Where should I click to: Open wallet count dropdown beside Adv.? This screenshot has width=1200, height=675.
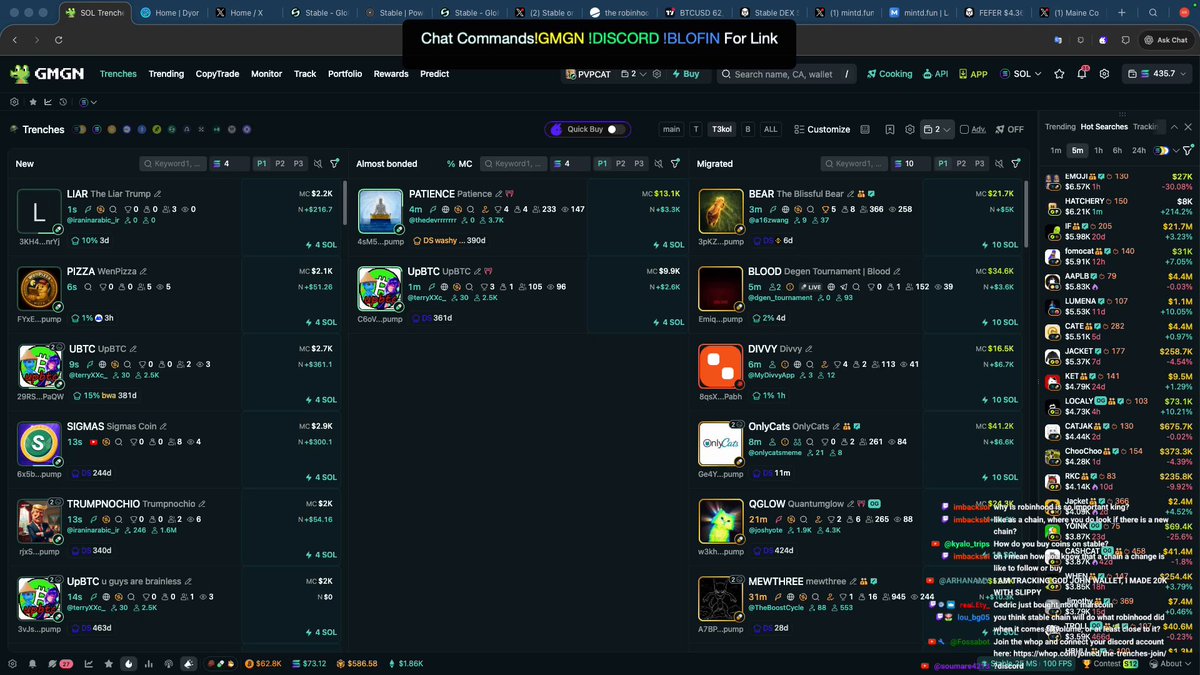[x=937, y=129]
